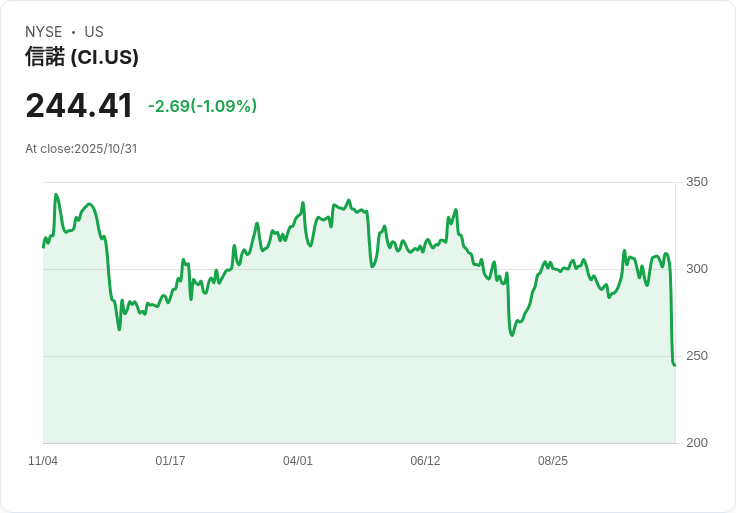Click the 244.41 current price
Screen dimensions: 736x513
79,105
